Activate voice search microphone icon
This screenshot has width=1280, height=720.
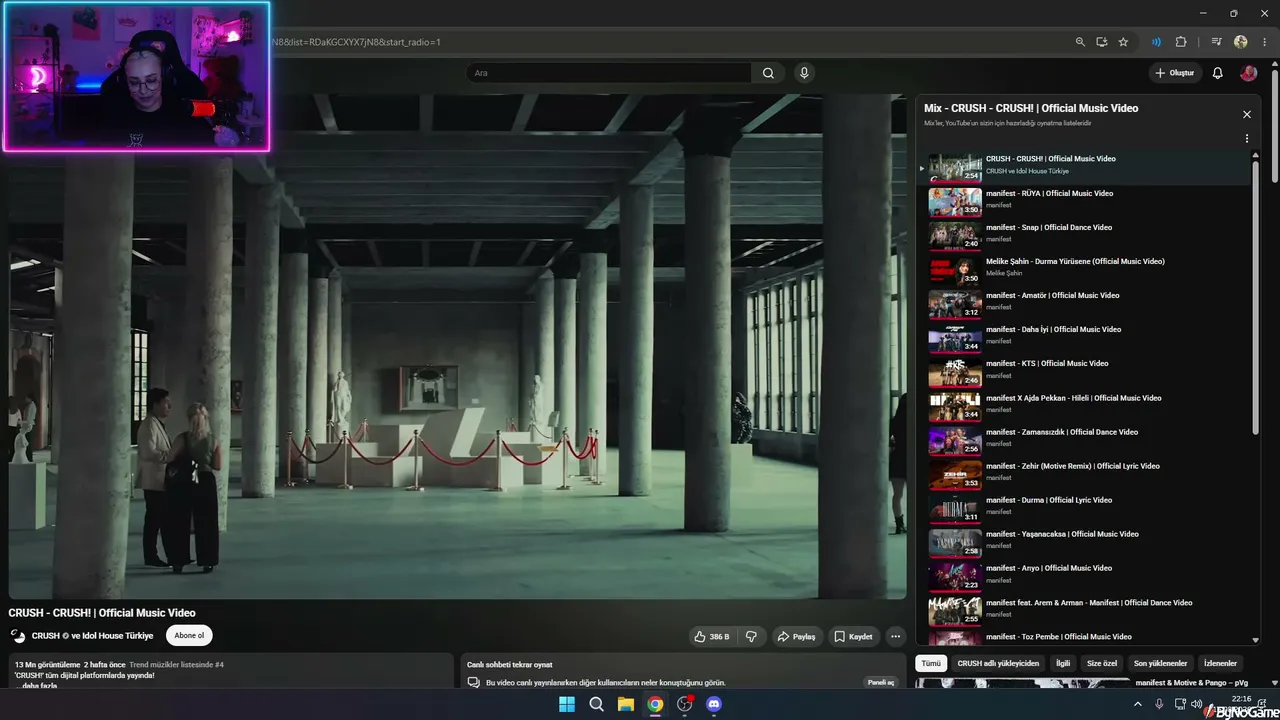point(804,73)
